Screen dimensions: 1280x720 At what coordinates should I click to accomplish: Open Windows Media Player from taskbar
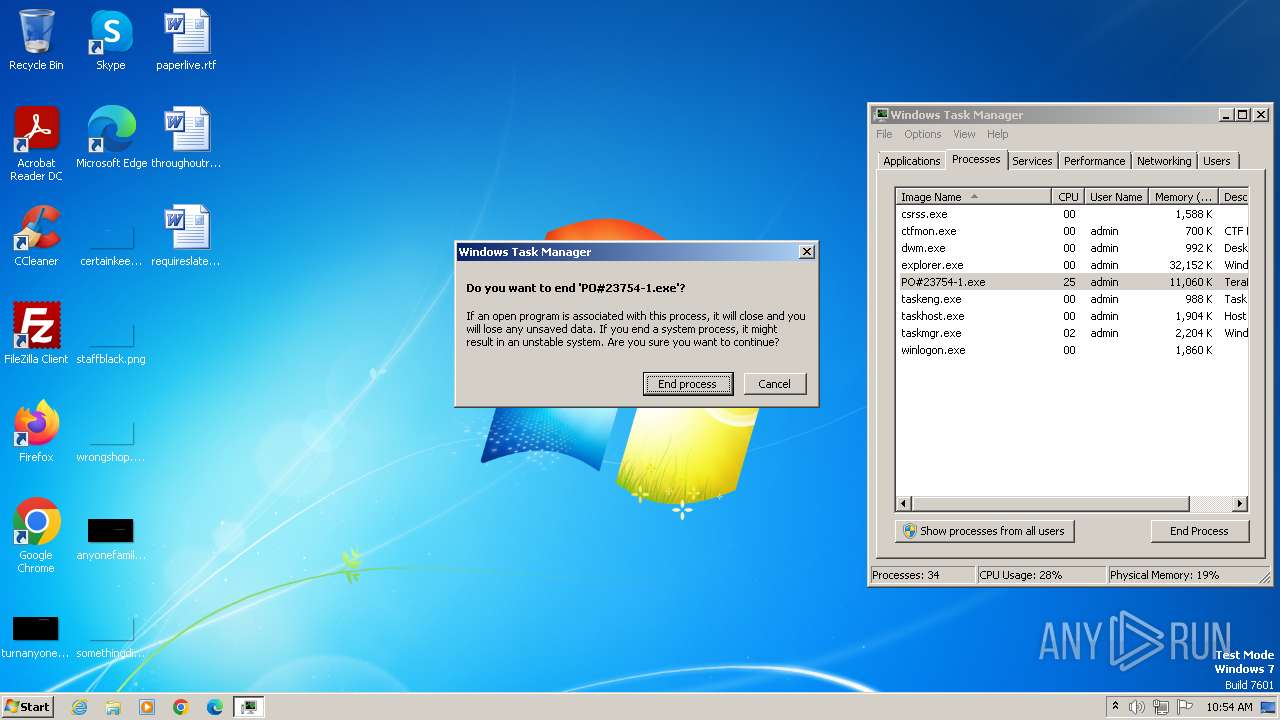tap(147, 707)
